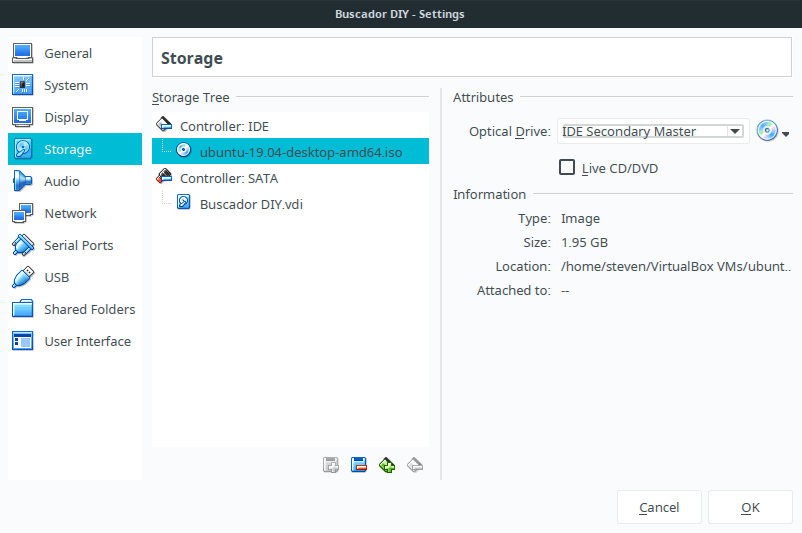The image size is (802, 533).
Task: Confirm settings with the OK button
Action: [x=750, y=507]
